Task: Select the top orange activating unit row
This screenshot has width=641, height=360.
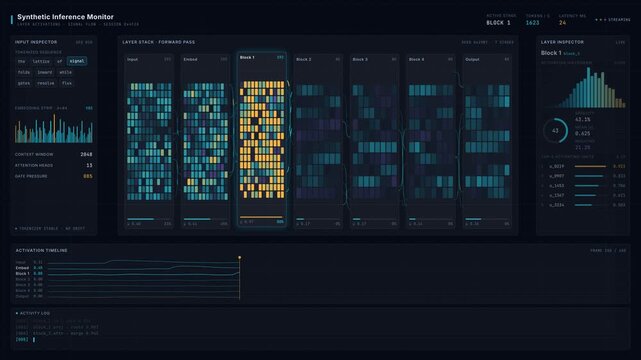Action: 583,166
